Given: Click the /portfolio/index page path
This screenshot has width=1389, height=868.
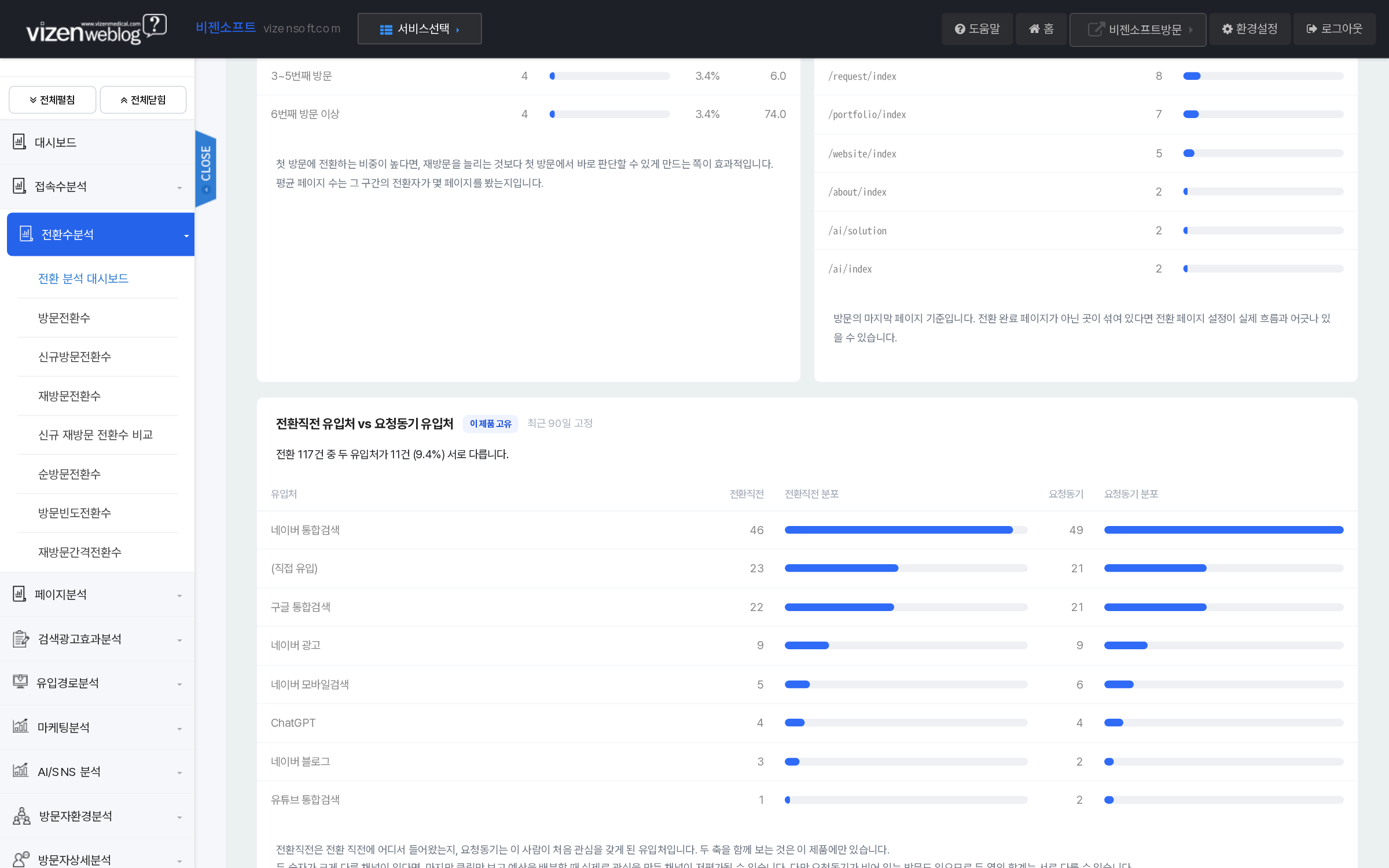Looking at the screenshot, I should tap(867, 114).
